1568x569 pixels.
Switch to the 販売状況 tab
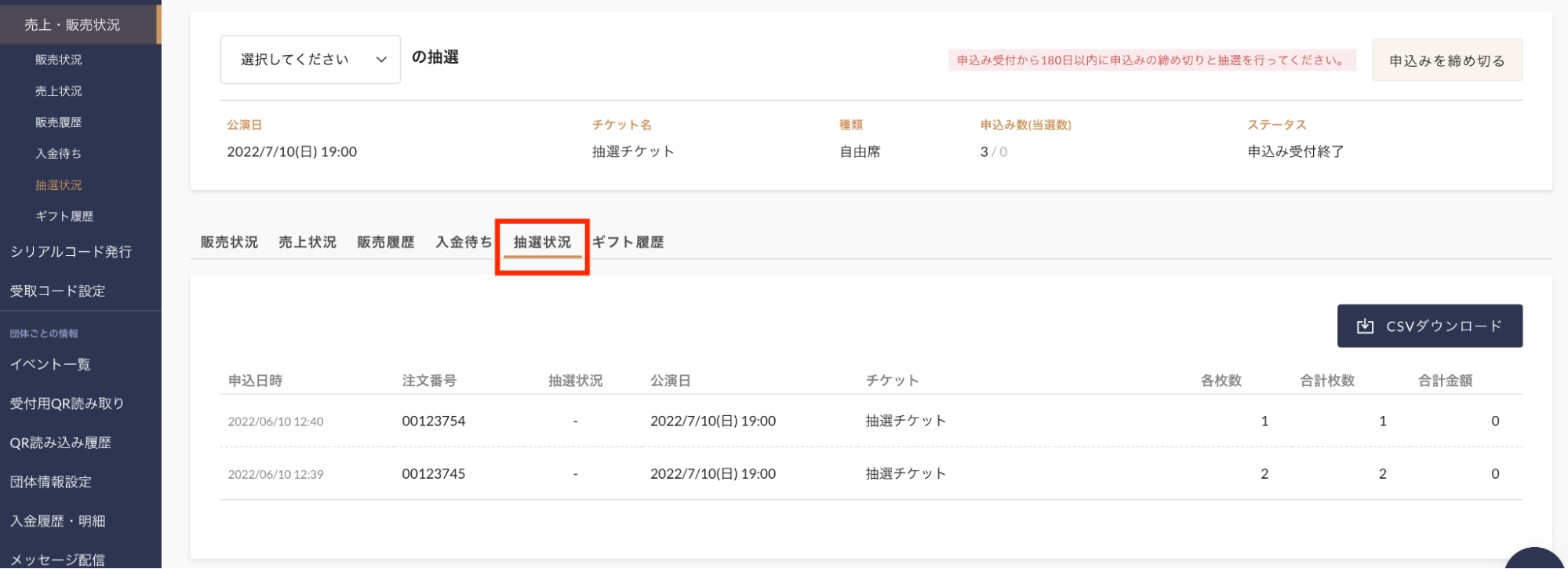(229, 243)
